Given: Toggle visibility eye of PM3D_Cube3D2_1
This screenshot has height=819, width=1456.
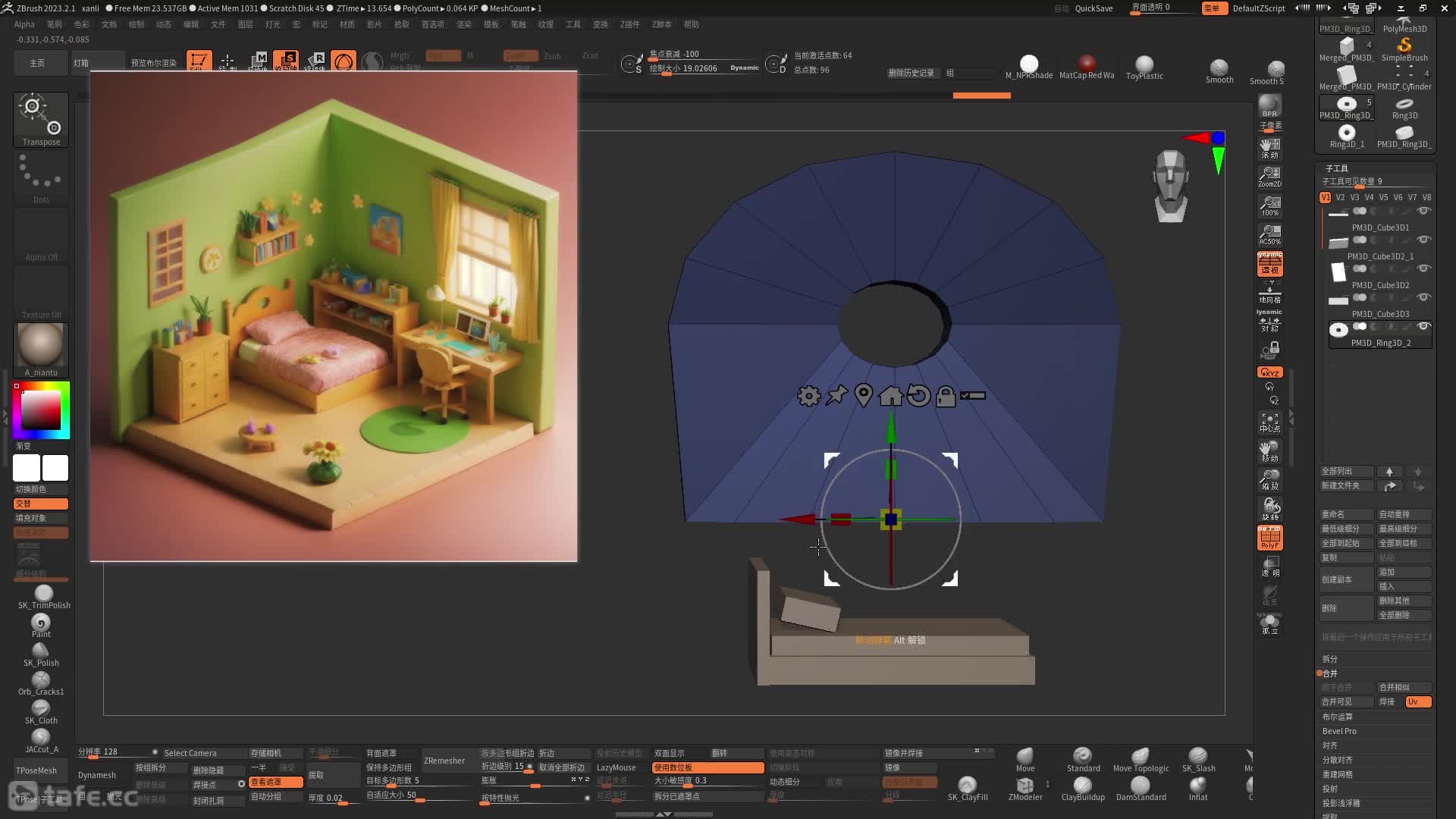Looking at the screenshot, I should (x=1424, y=240).
